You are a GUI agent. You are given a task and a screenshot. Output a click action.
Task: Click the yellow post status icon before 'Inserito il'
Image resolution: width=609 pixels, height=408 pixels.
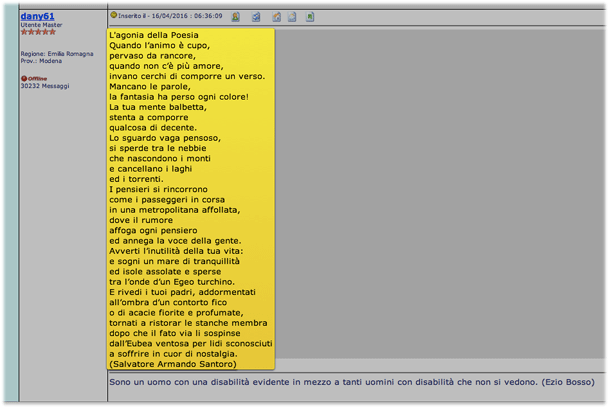[x=113, y=15]
